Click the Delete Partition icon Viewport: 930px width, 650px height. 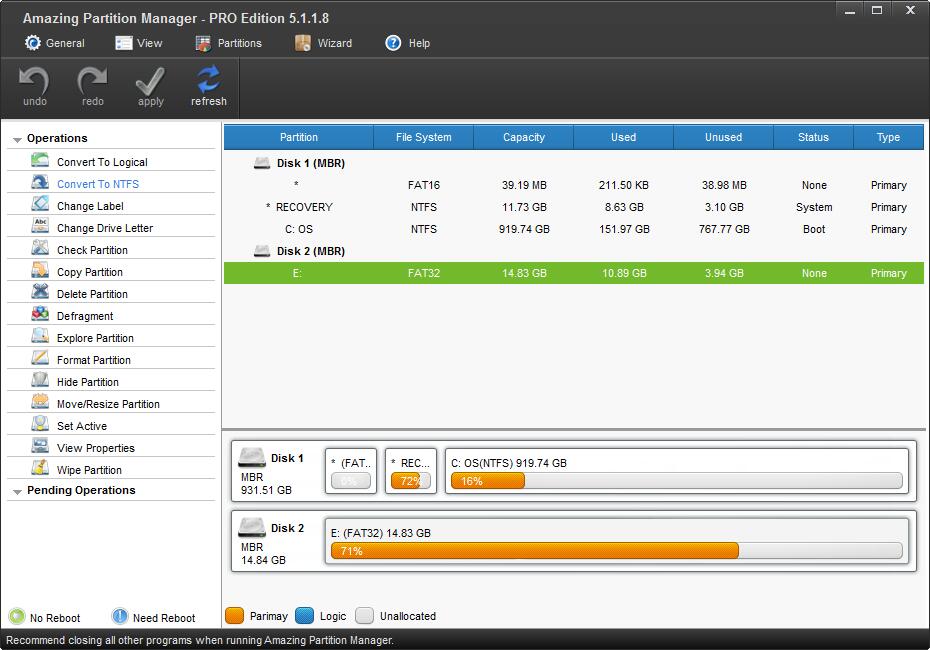40,292
